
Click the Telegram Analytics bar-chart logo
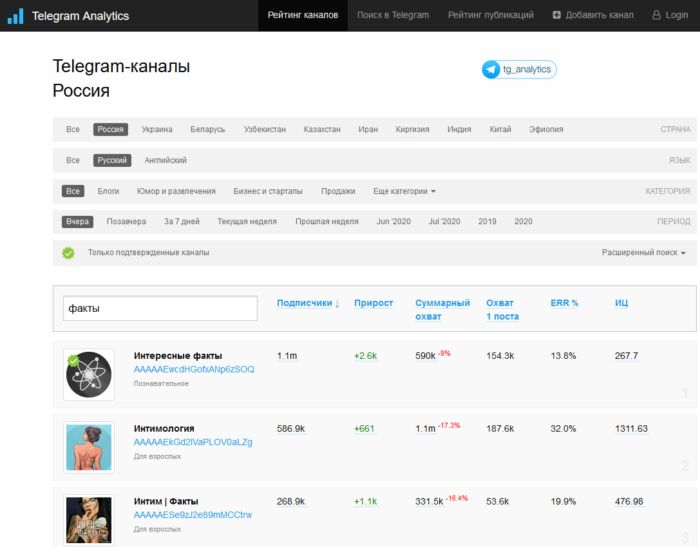(x=16, y=16)
